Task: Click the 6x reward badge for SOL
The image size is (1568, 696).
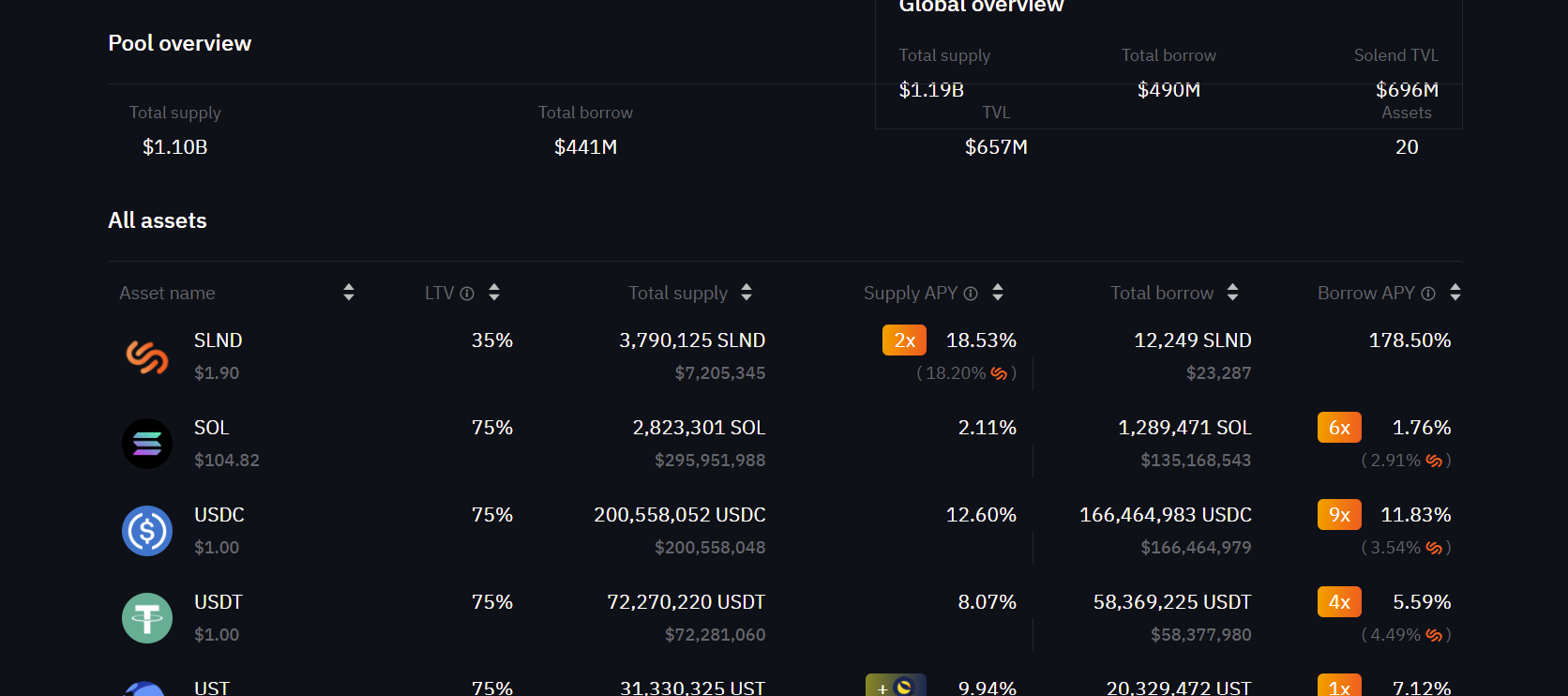Action: (x=1339, y=428)
